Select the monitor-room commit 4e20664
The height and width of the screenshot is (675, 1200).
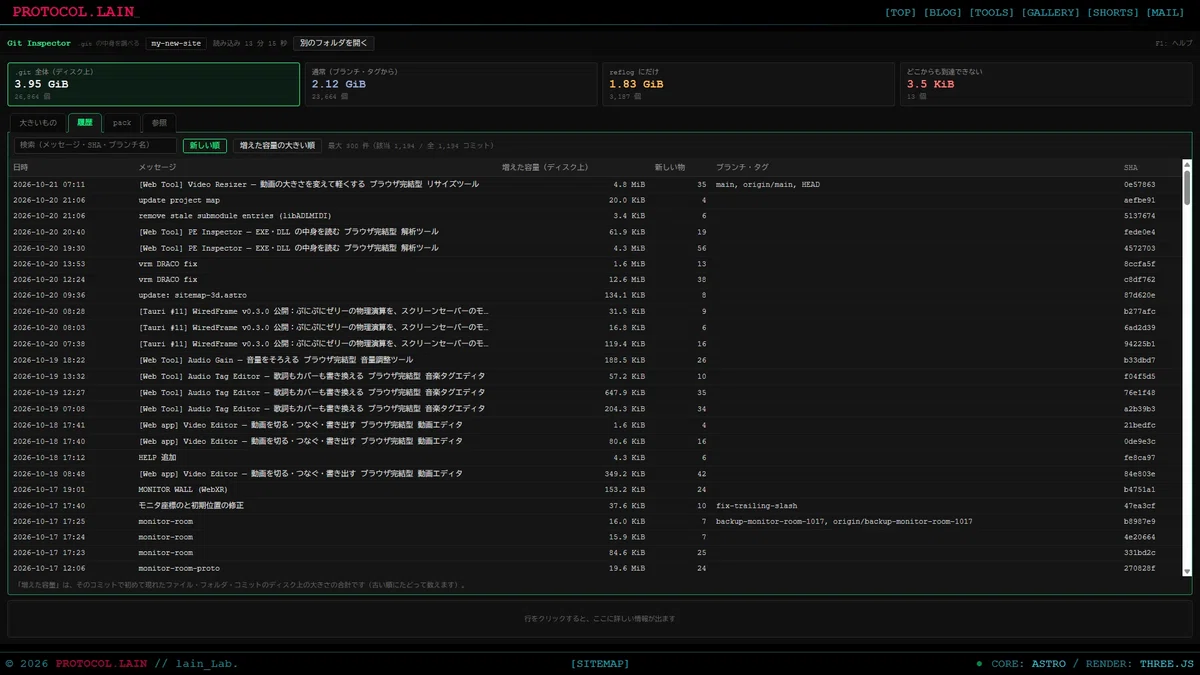click(x=595, y=537)
